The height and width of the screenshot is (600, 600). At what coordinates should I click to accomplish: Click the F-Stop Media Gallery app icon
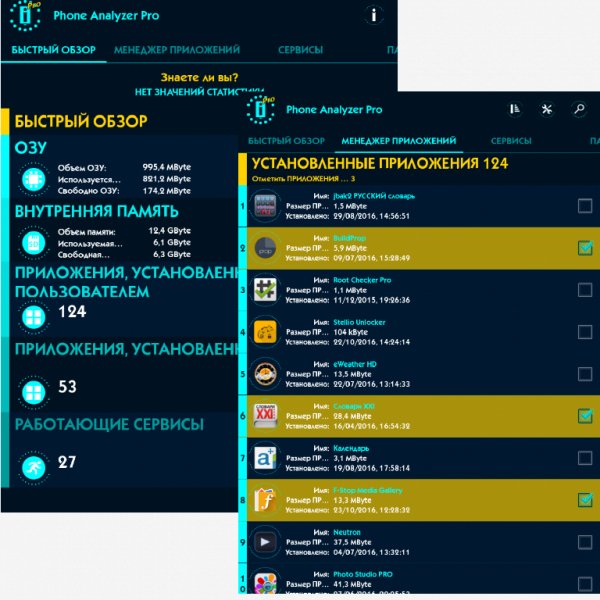[x=265, y=500]
